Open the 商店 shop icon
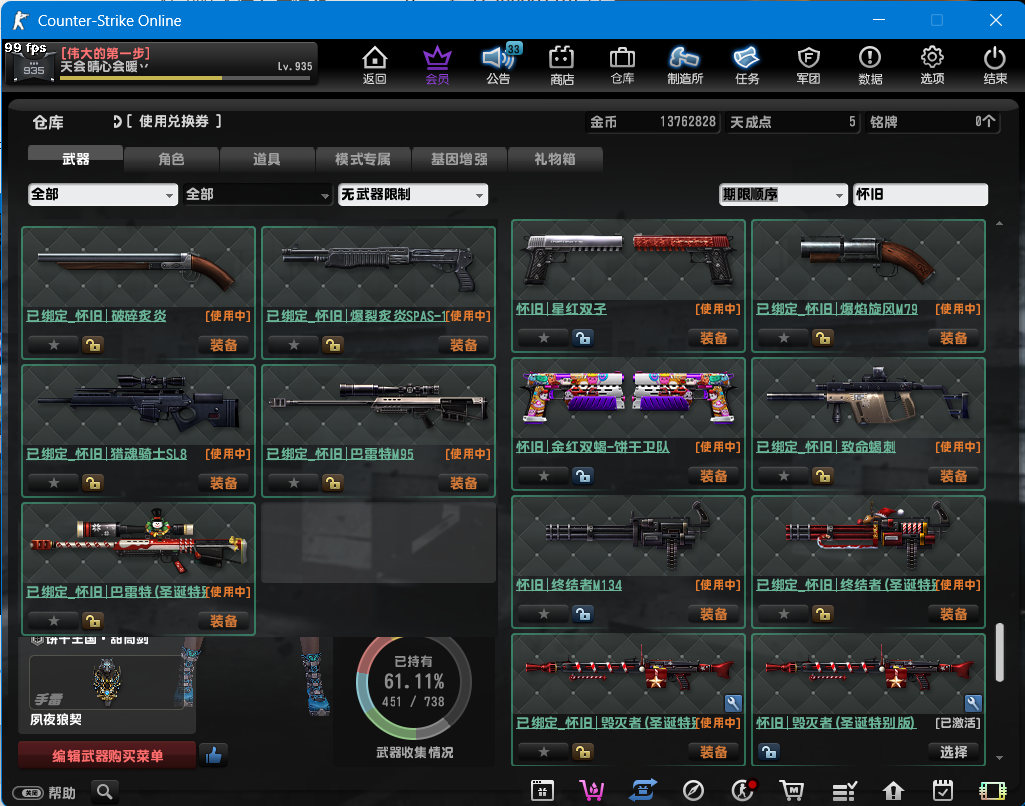This screenshot has width=1025, height=806. [x=562, y=65]
